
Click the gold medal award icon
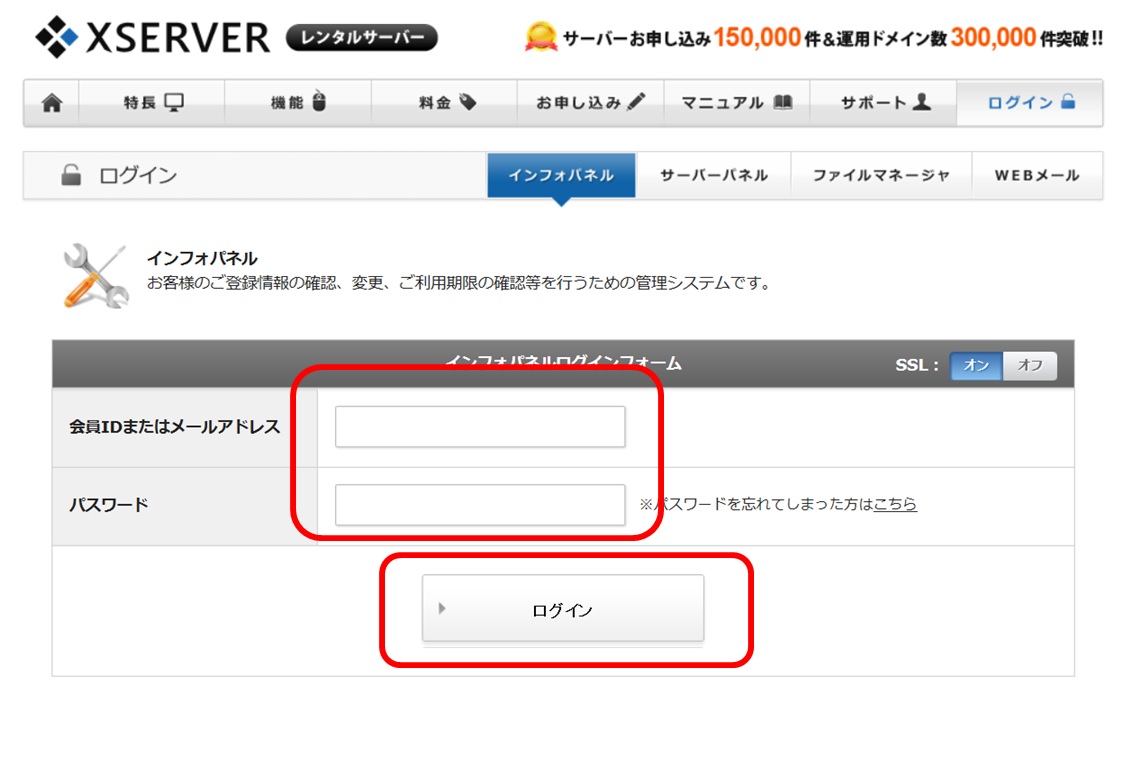(540, 38)
